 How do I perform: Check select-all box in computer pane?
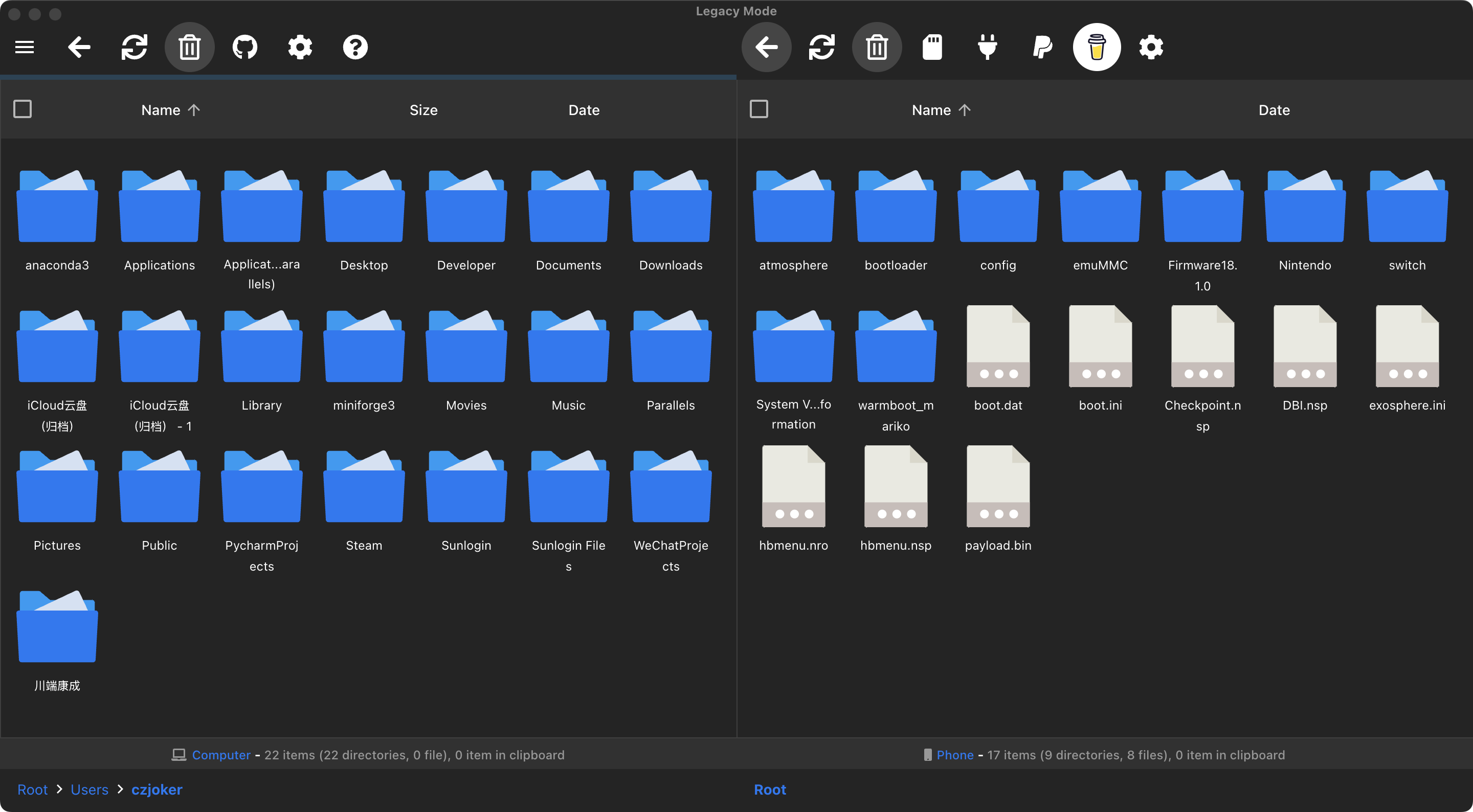pos(23,109)
